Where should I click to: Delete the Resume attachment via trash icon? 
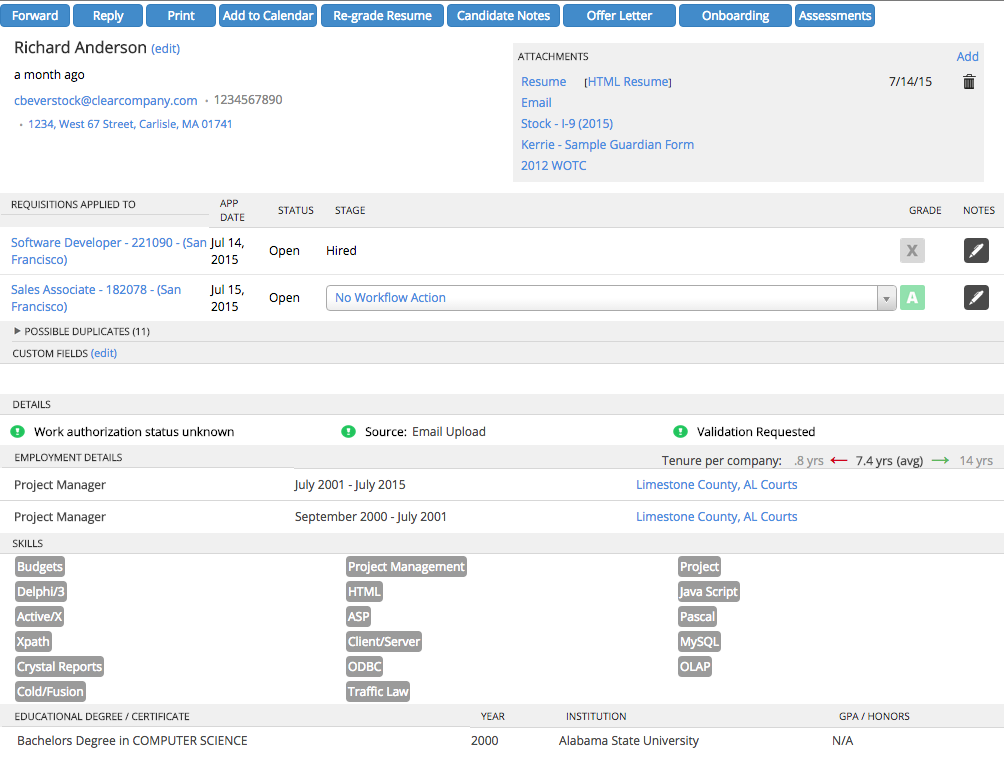(968, 82)
